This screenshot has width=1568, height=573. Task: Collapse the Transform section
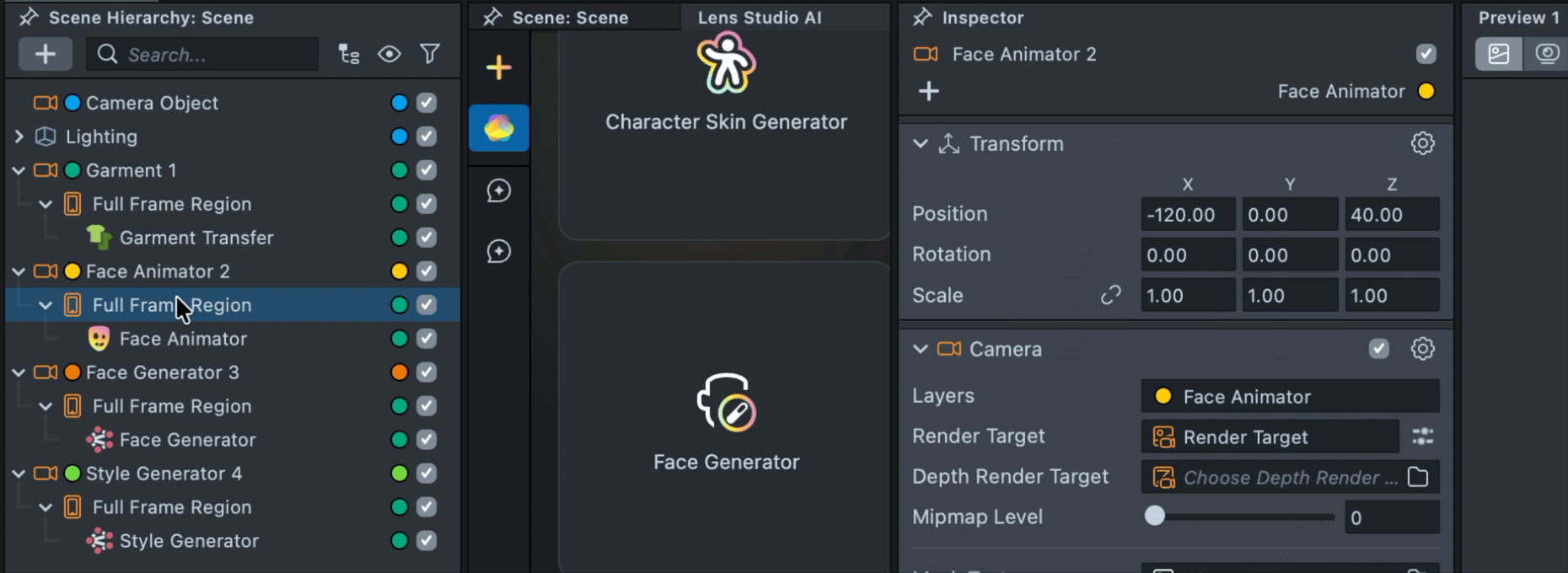click(921, 144)
